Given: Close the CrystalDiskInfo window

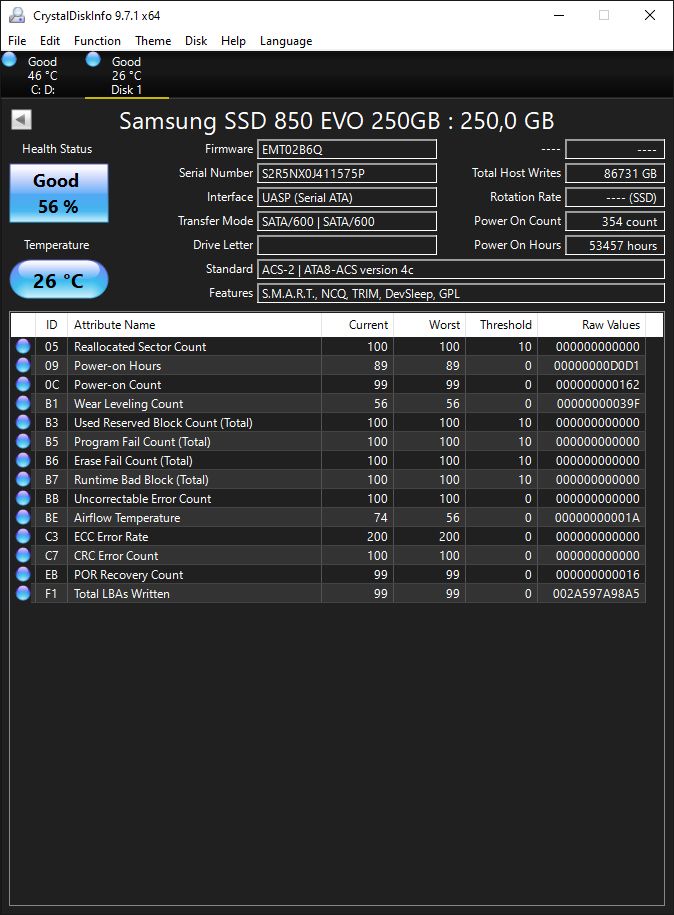Looking at the screenshot, I should click(649, 15).
